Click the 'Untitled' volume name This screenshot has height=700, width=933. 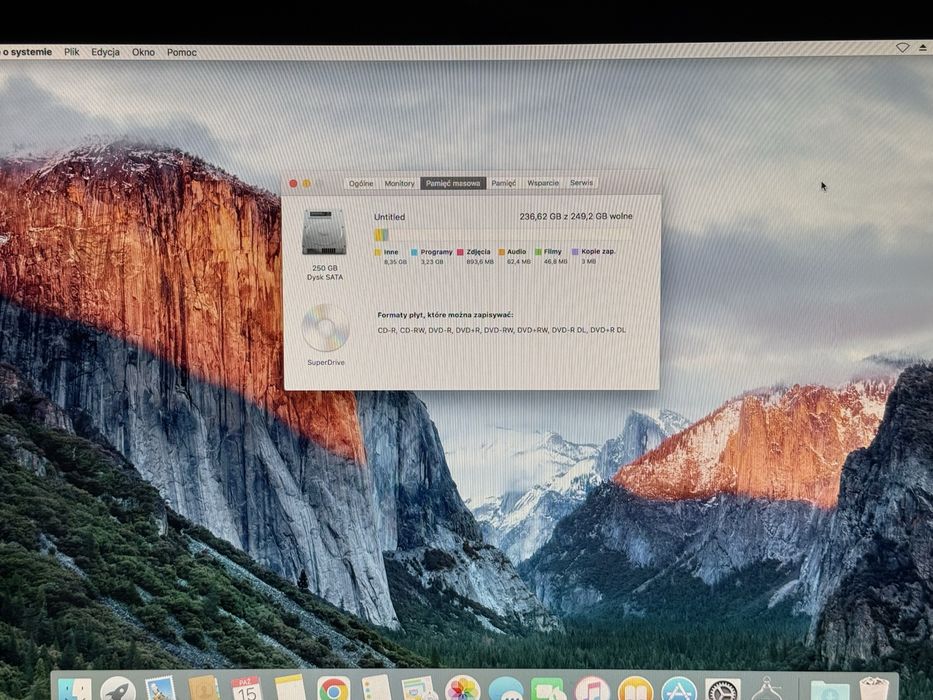[389, 217]
